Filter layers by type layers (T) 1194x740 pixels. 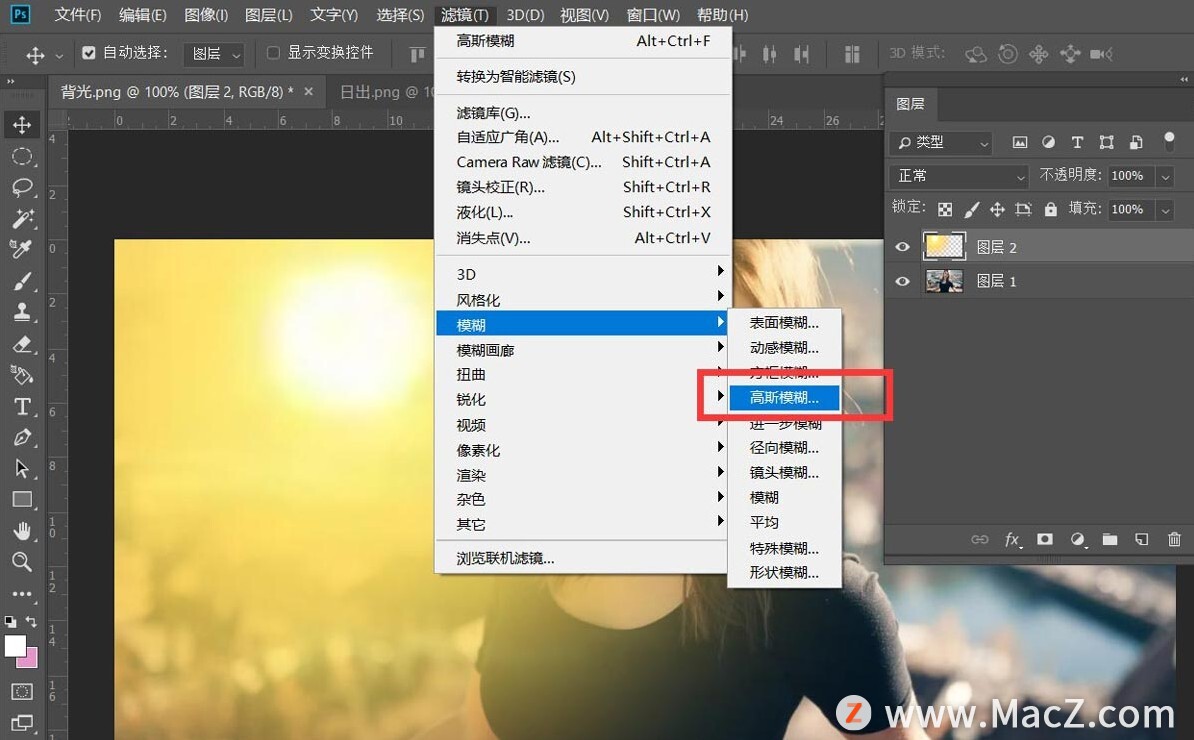pos(1077,142)
